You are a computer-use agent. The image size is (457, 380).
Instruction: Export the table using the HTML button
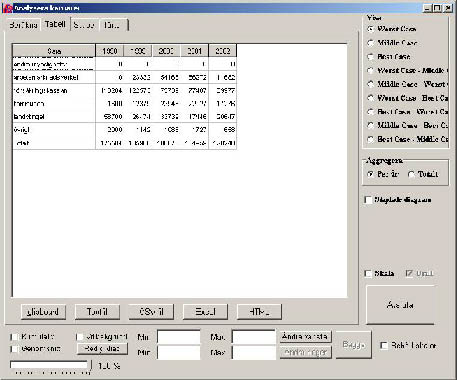pyautogui.click(x=259, y=312)
